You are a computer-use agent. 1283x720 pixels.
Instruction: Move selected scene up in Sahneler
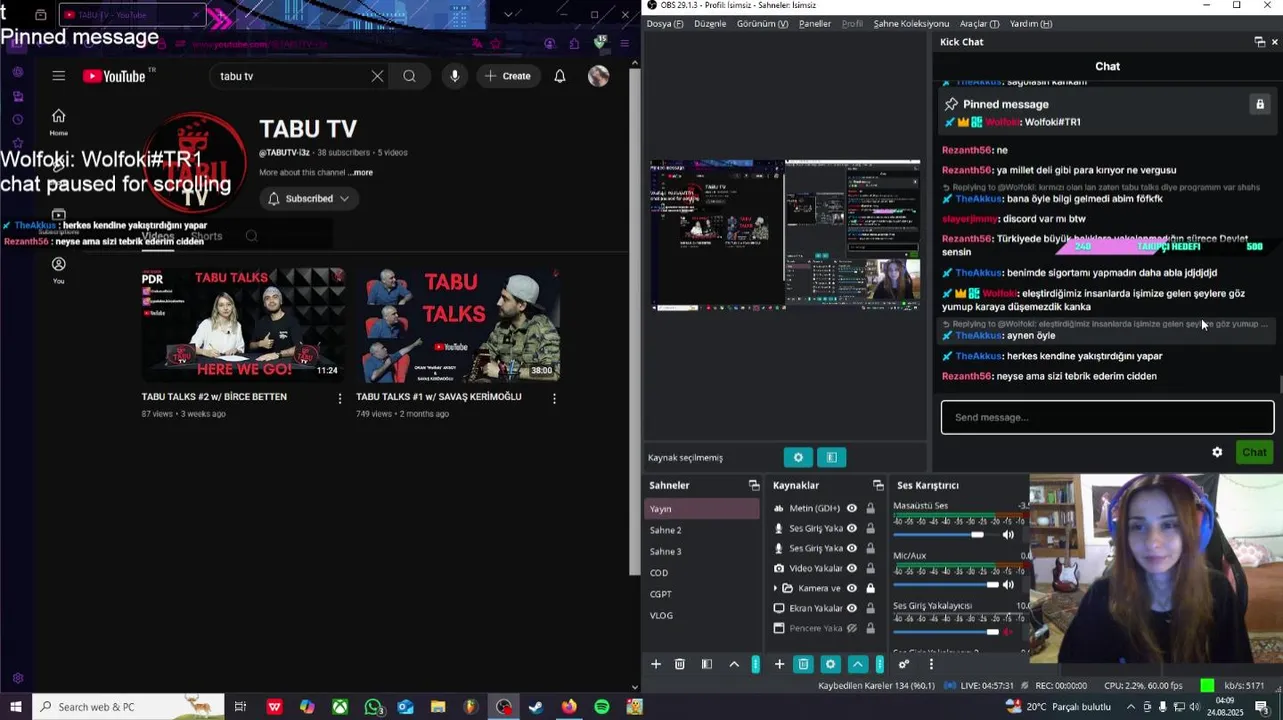(x=734, y=664)
